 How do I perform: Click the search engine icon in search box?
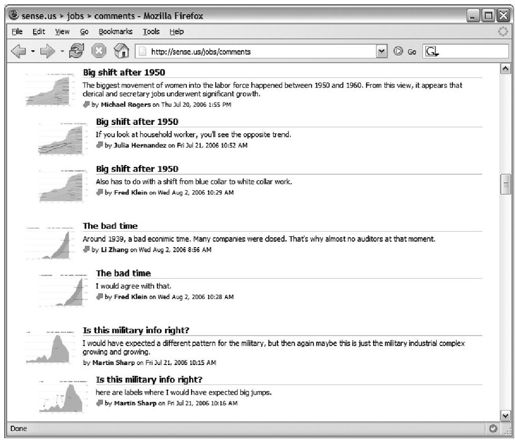pyautogui.click(x=432, y=51)
